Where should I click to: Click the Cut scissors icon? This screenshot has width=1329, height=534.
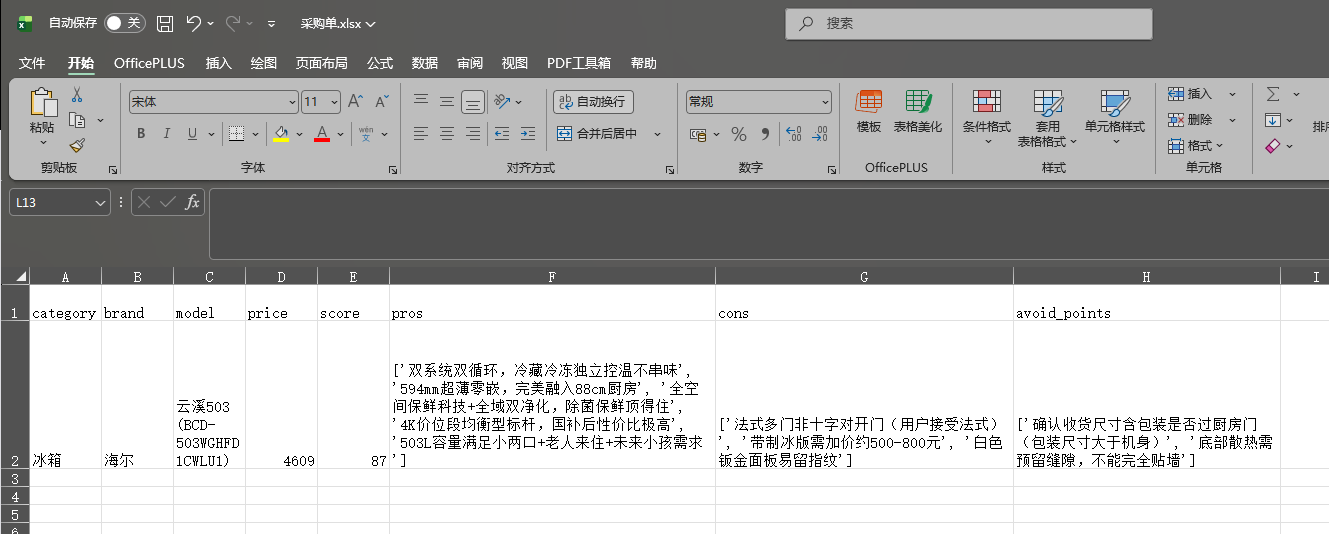pos(77,95)
